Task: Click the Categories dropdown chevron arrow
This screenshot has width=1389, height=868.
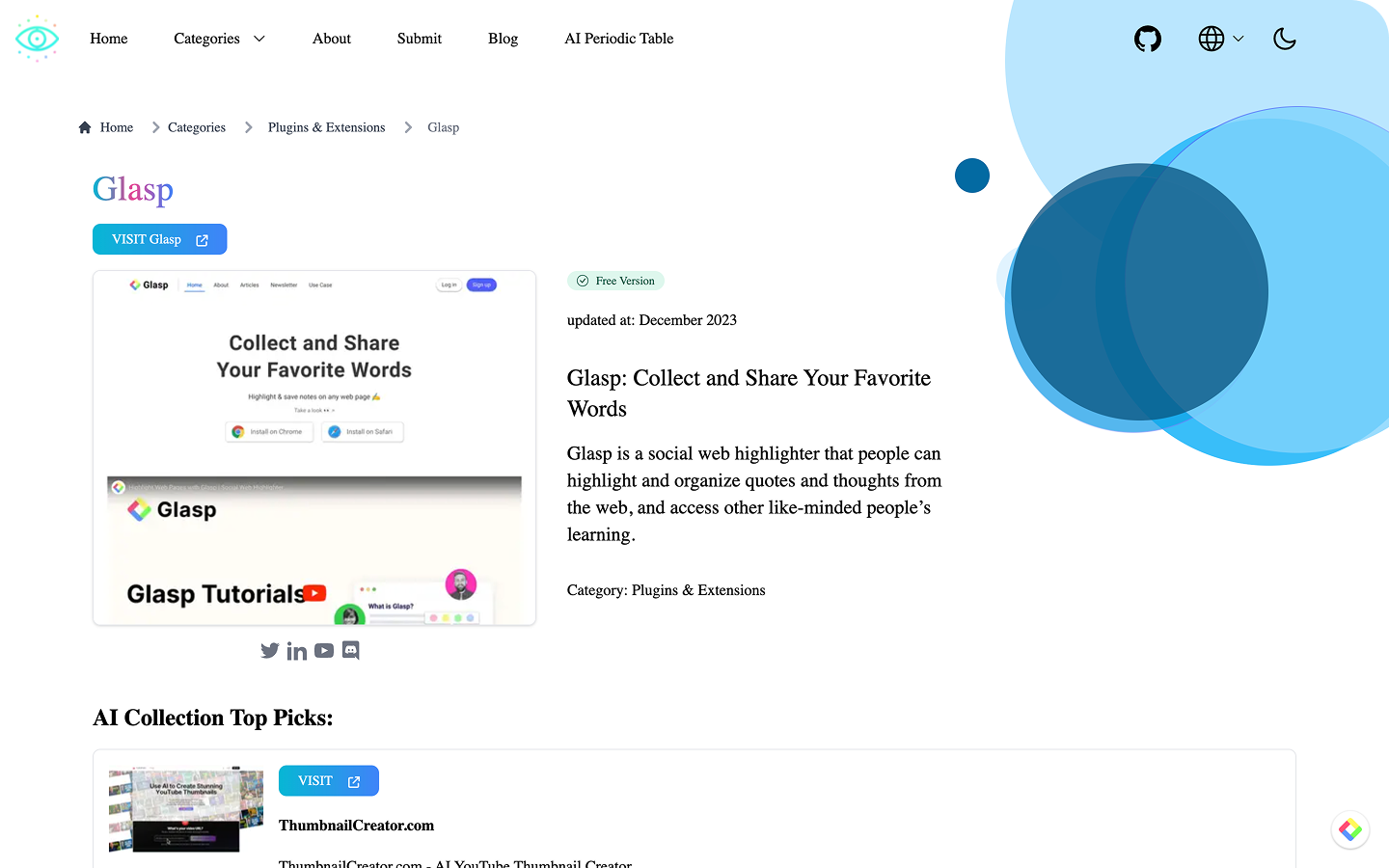Action: click(259, 39)
